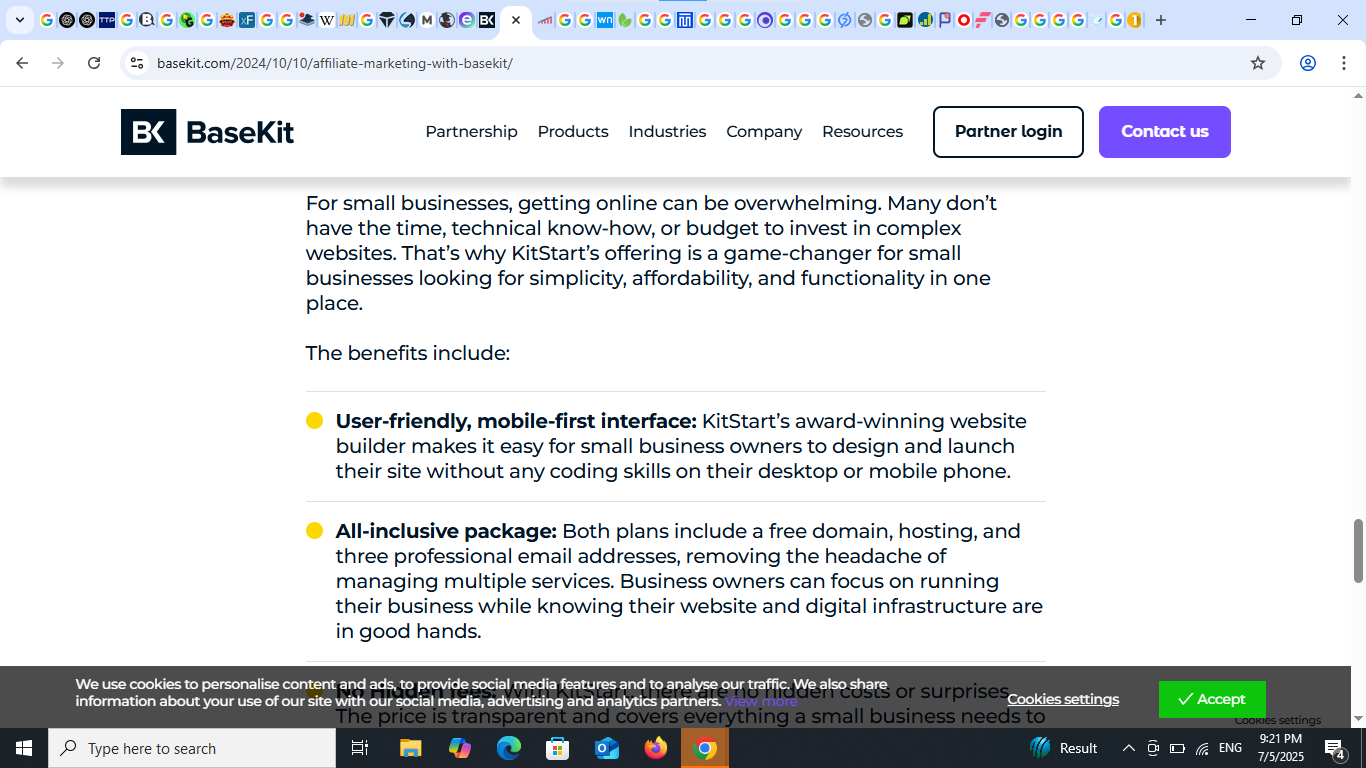Reload the current BaseKit page
The image size is (1366, 768).
tap(94, 63)
